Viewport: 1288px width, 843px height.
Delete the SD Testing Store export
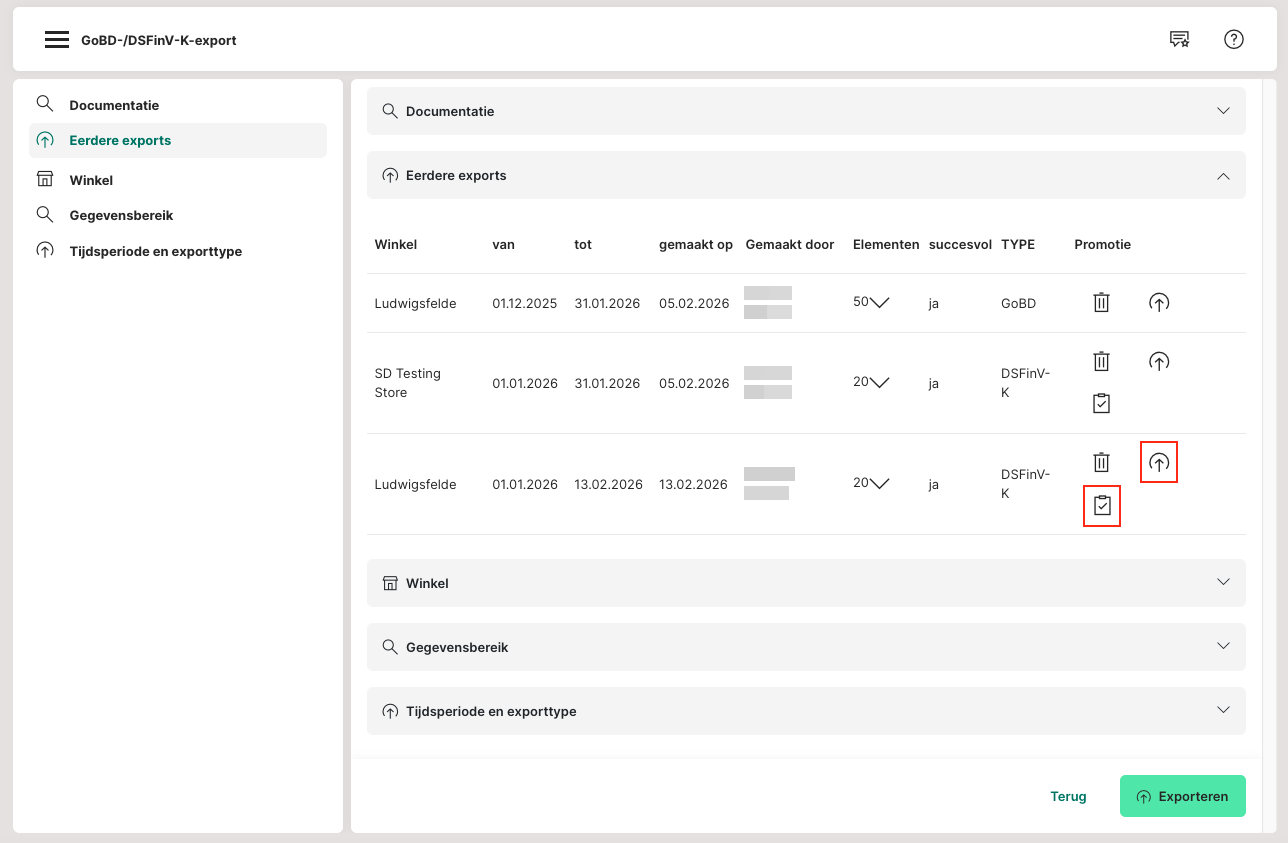click(x=1101, y=361)
